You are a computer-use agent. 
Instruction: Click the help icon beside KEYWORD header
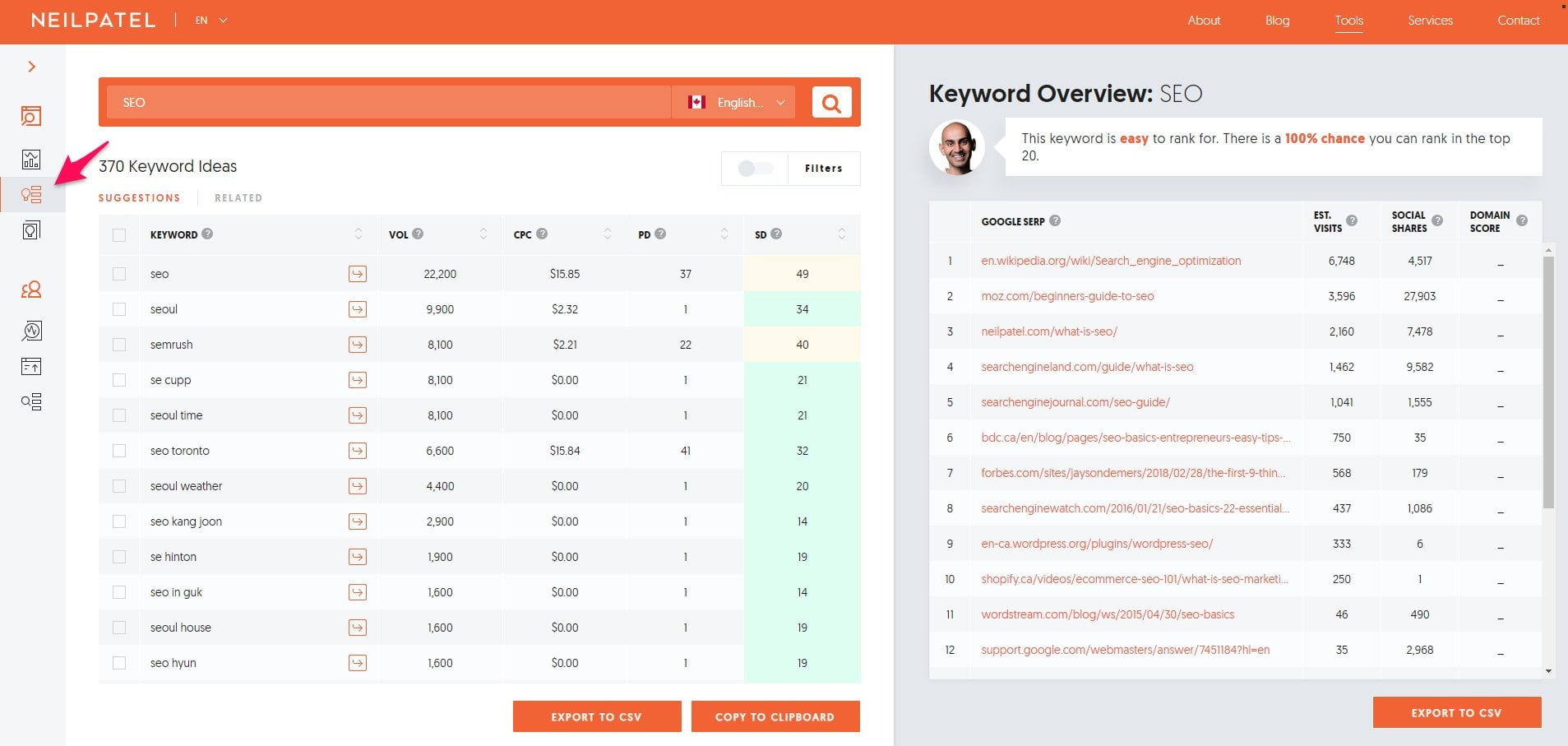pyautogui.click(x=207, y=234)
